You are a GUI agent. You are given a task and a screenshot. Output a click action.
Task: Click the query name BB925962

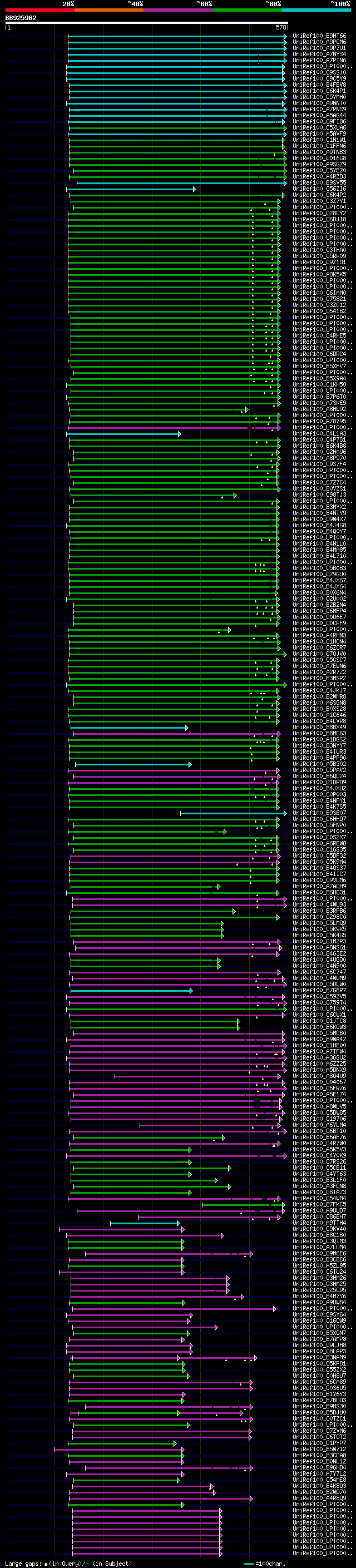[21, 18]
